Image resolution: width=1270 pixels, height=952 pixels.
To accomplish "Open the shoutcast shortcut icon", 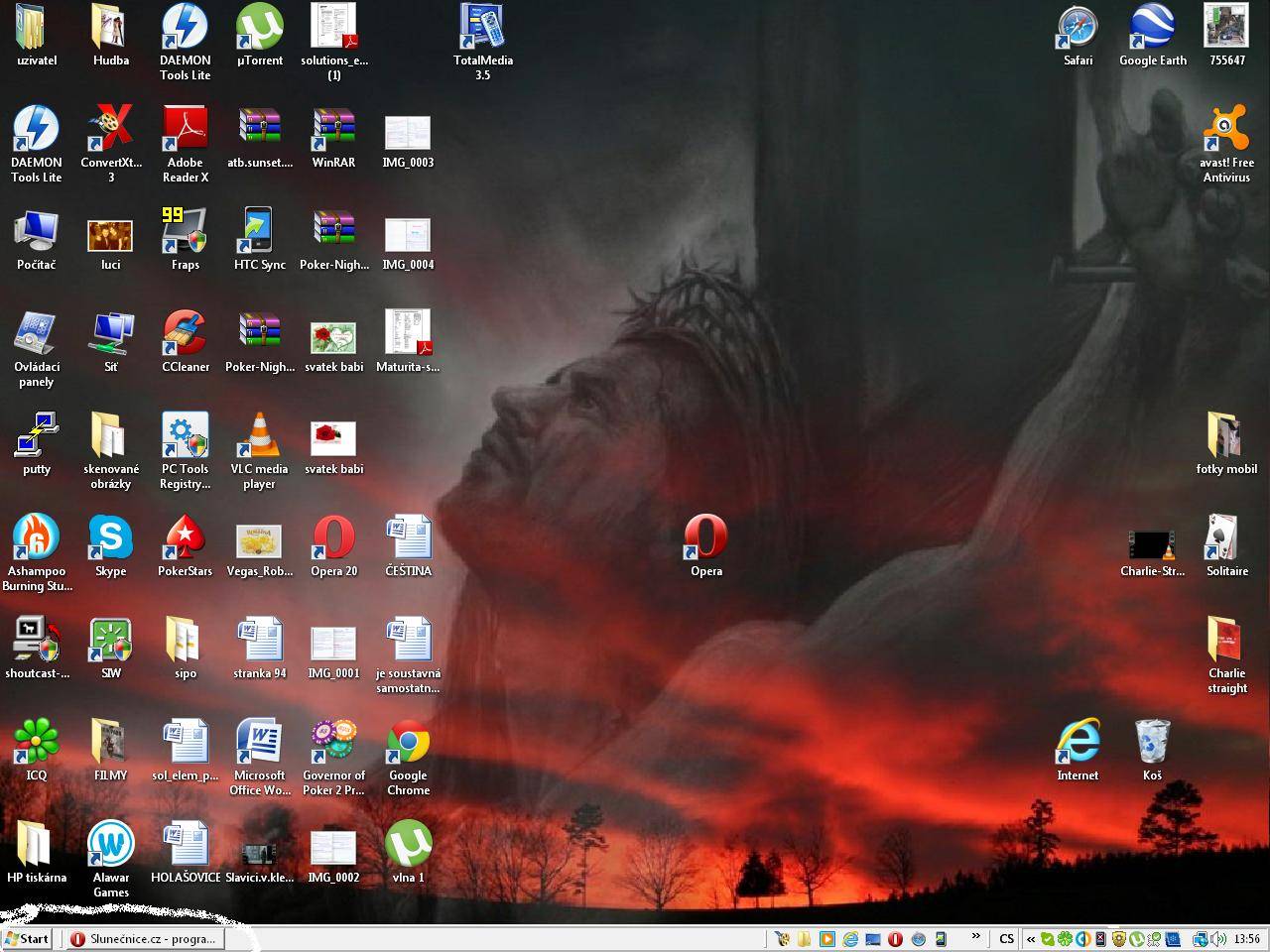I will click(x=37, y=648).
